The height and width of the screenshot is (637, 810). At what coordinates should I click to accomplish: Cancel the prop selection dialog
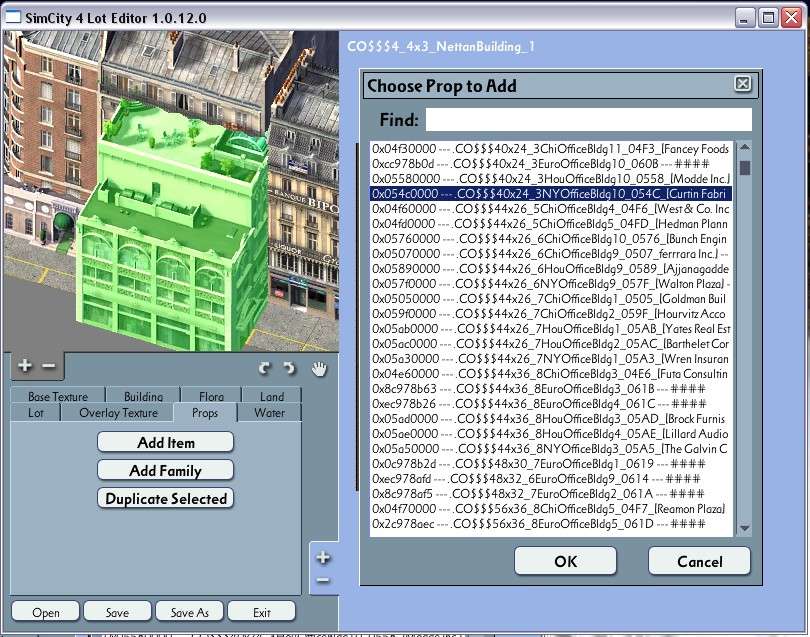pos(699,561)
